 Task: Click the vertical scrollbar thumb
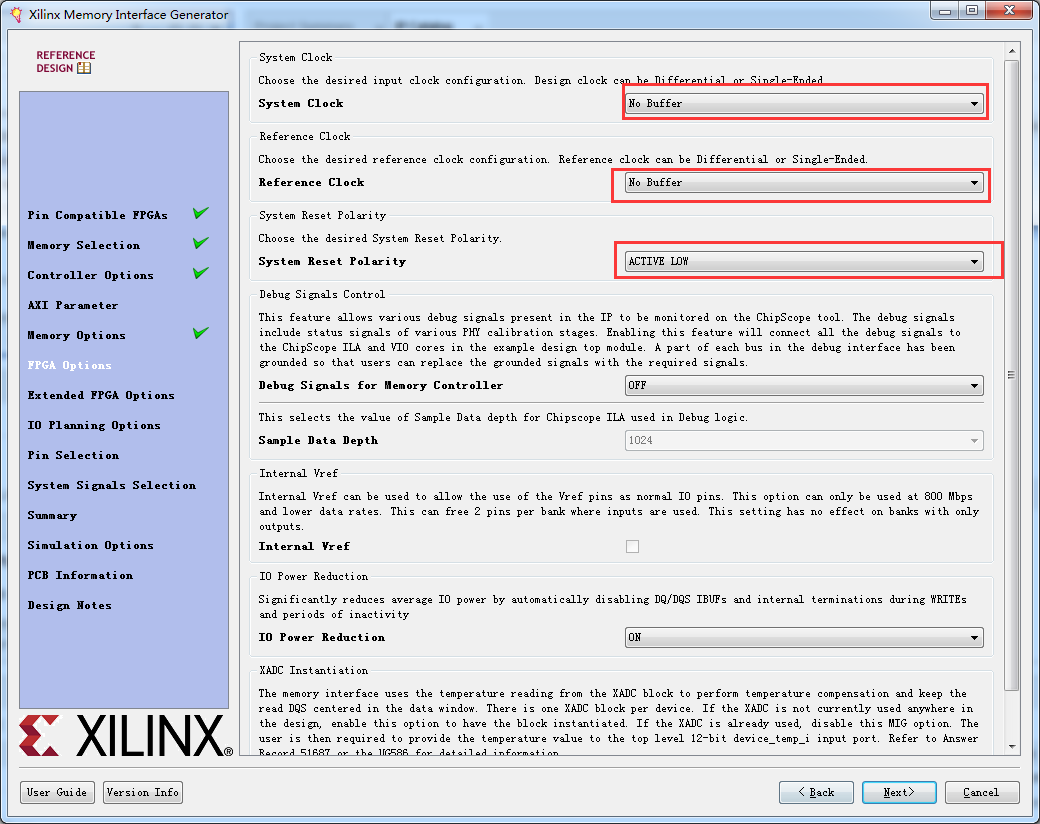click(1011, 375)
